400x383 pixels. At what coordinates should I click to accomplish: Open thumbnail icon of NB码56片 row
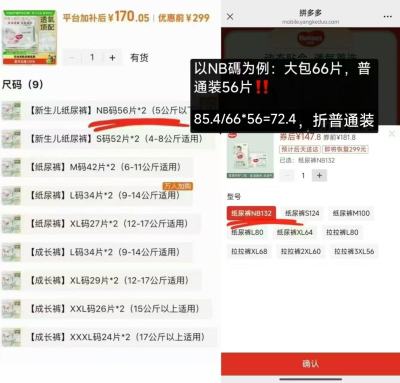11,111
